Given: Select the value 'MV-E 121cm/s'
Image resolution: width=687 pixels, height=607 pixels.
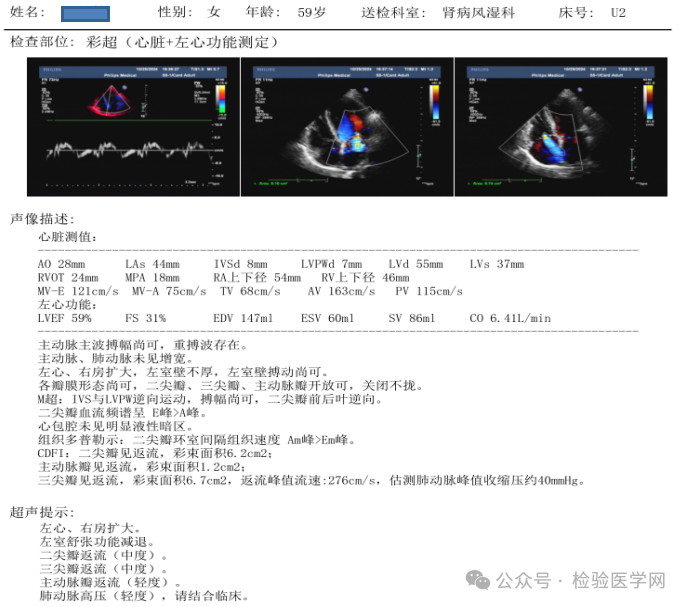Looking at the screenshot, I should [x=78, y=291].
